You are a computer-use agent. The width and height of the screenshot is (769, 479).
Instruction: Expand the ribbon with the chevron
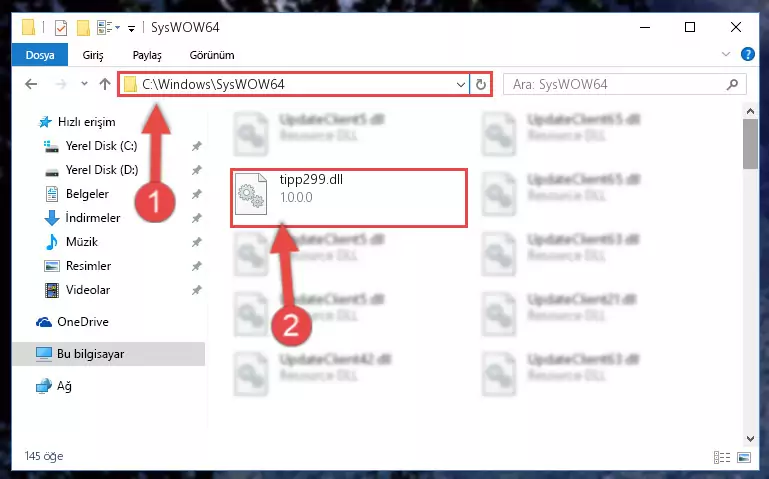(x=726, y=54)
